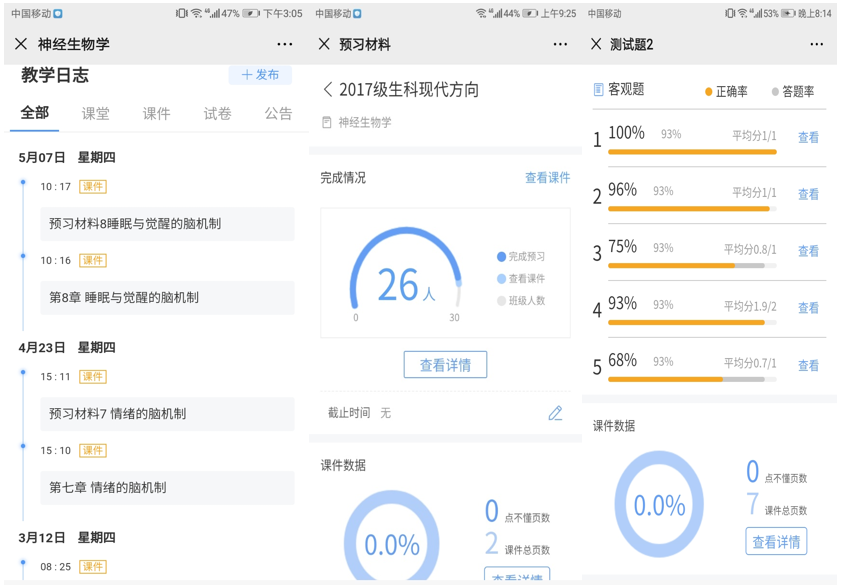Image resolution: width=848 pixels, height=585 pixels.
Task: Open more options in 预习材料 header
Action: 560,44
